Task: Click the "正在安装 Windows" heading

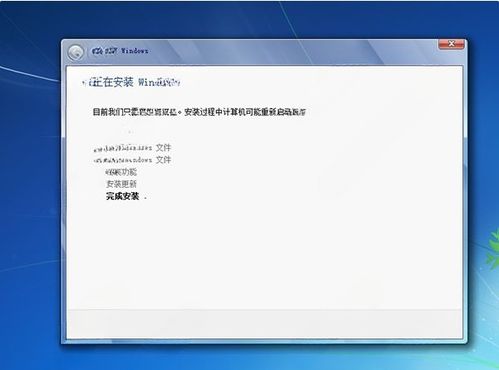Action: [135, 82]
